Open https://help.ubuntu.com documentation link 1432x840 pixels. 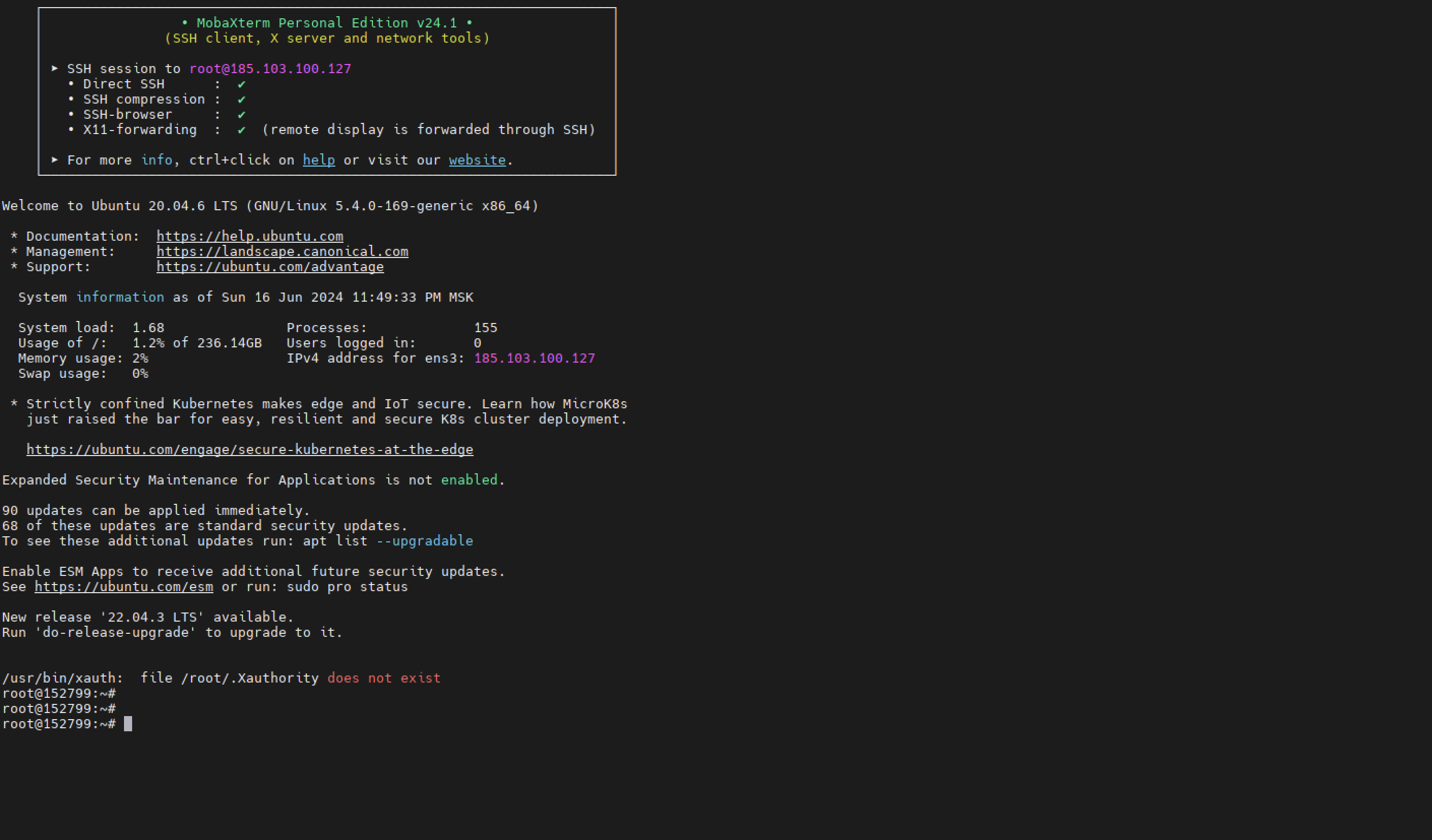250,236
